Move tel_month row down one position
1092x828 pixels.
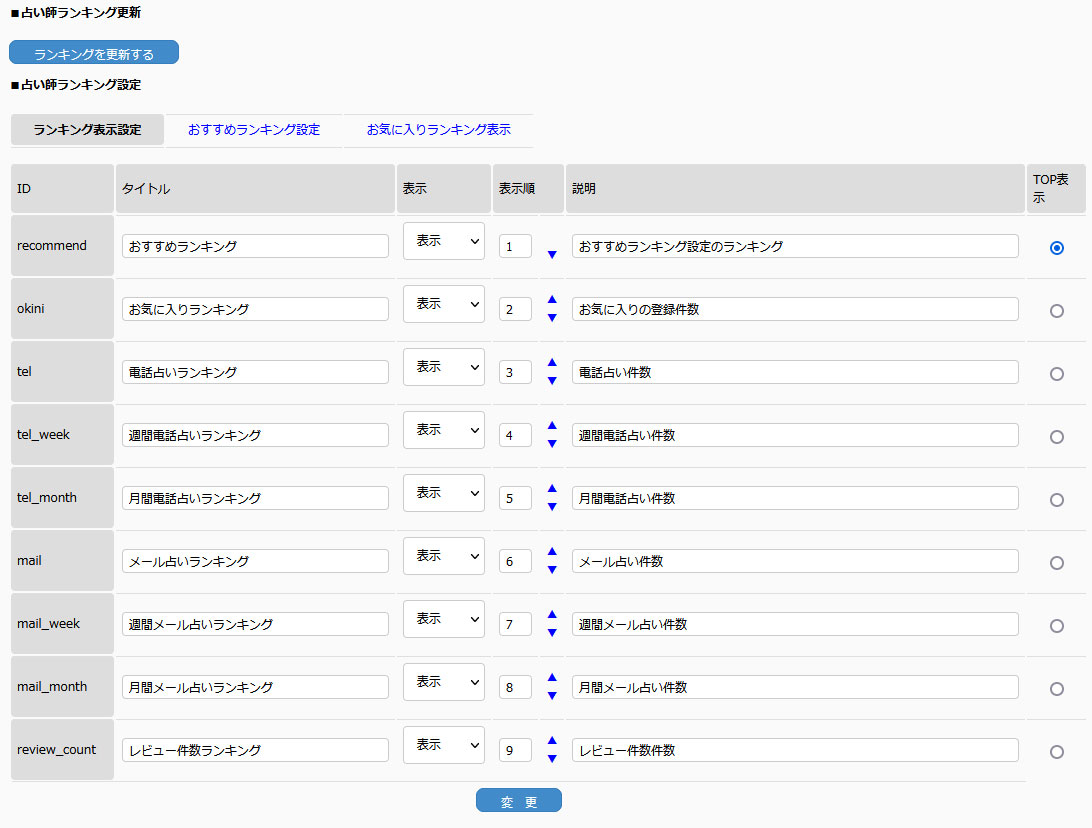[x=552, y=507]
